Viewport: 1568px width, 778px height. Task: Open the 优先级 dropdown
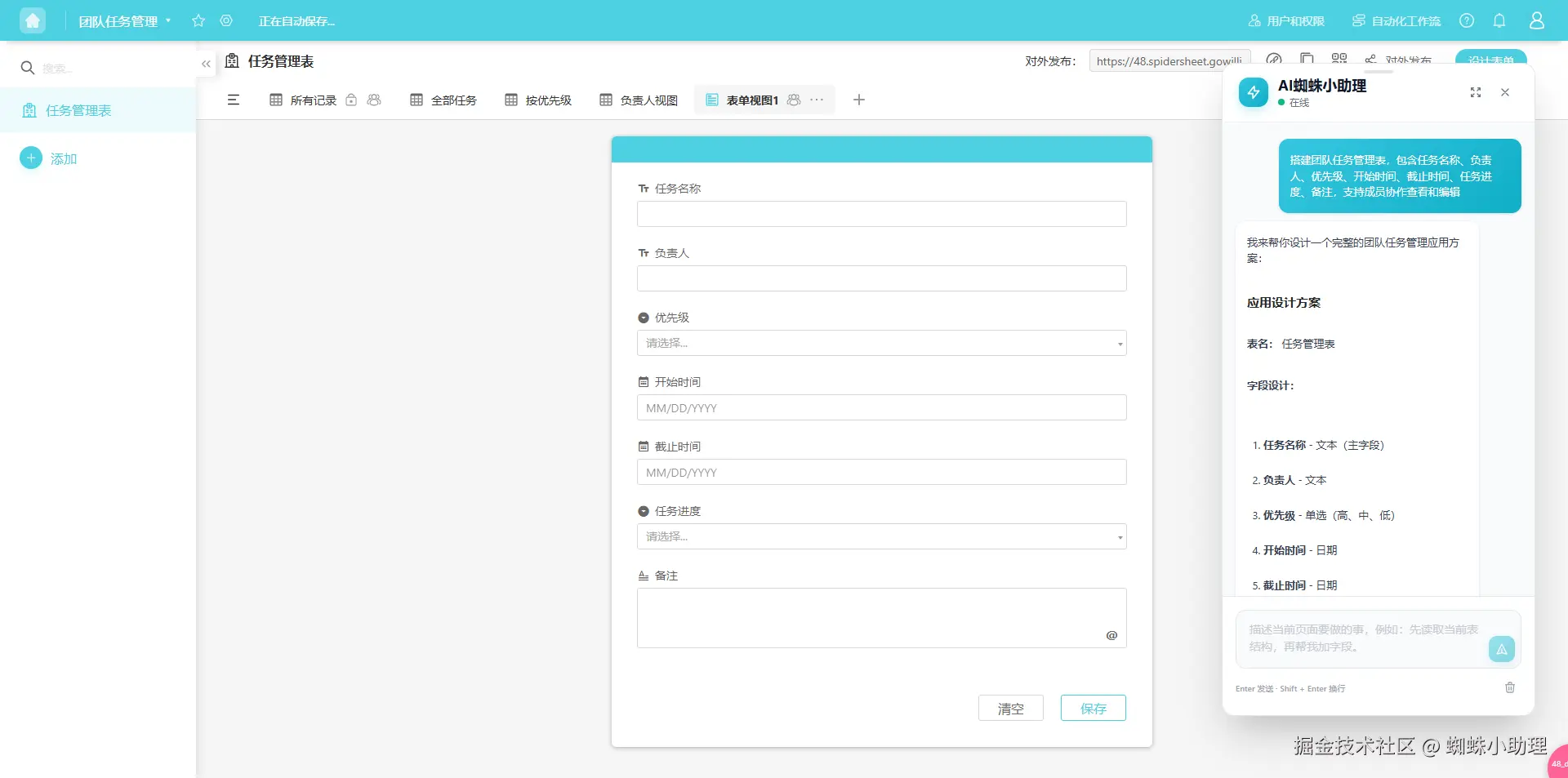882,343
